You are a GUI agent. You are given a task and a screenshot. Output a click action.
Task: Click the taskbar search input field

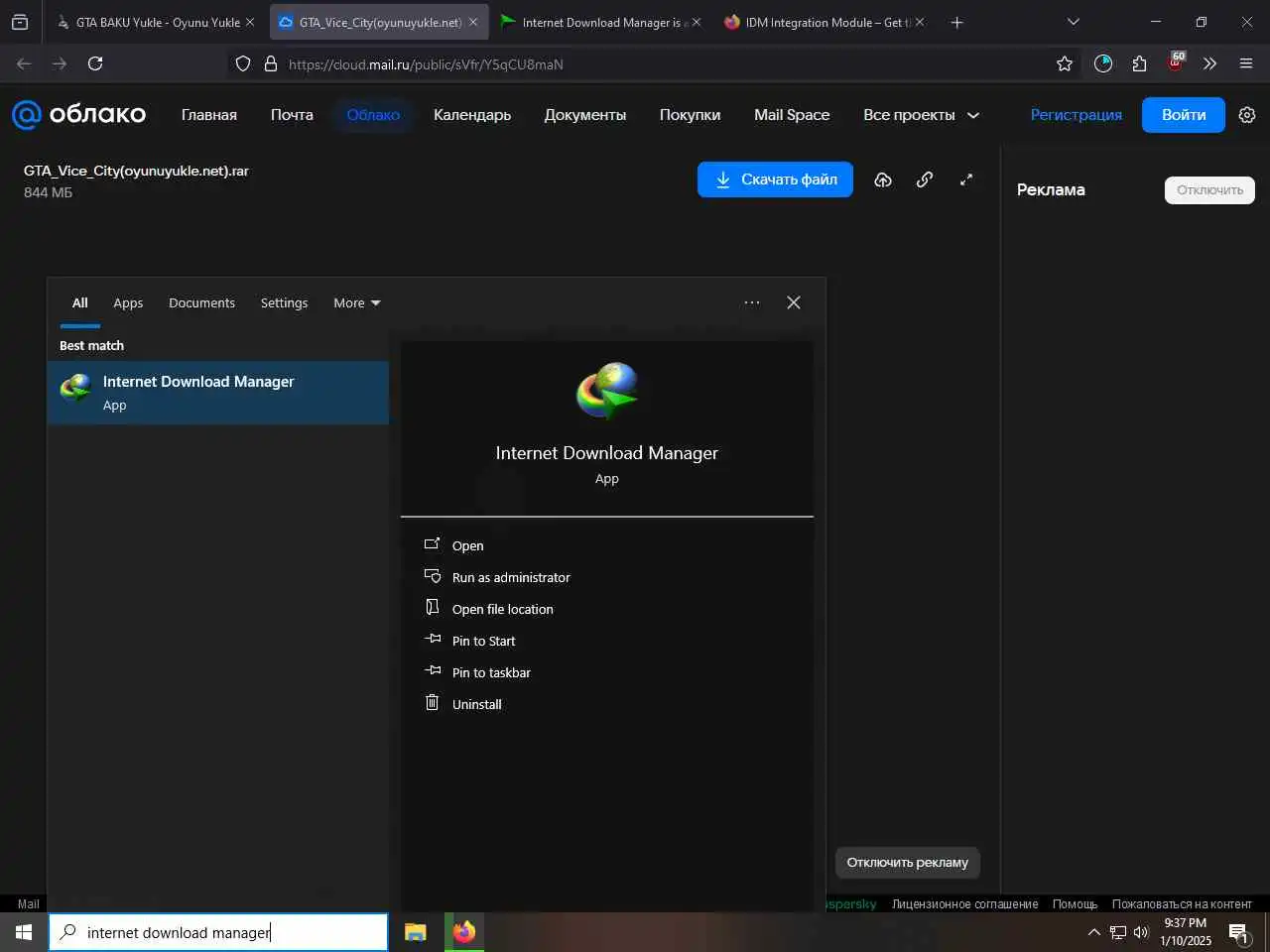pos(218,932)
